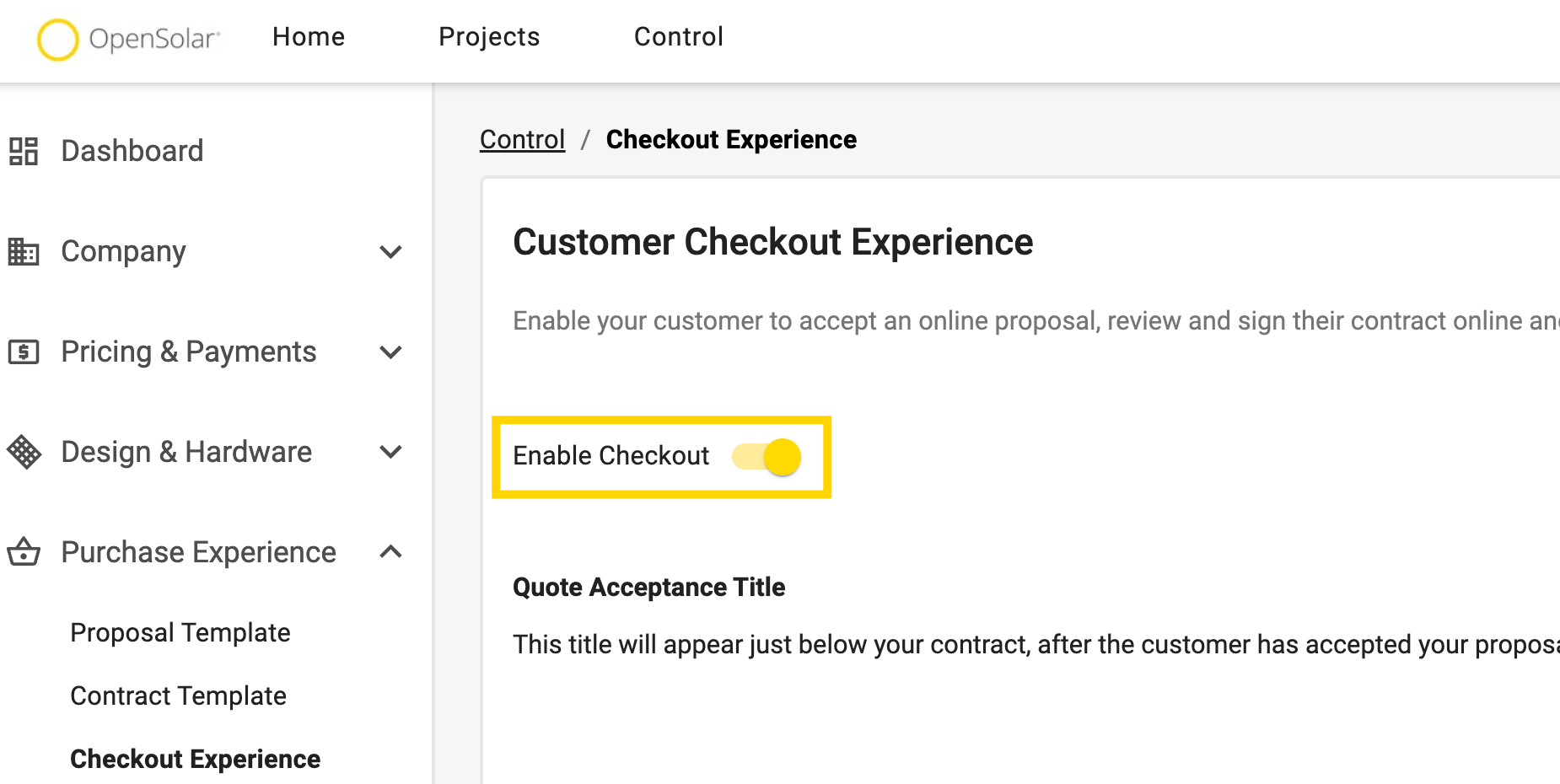Collapse the Purchase Experience section chevron
This screenshot has width=1560, height=784.
[x=390, y=551]
